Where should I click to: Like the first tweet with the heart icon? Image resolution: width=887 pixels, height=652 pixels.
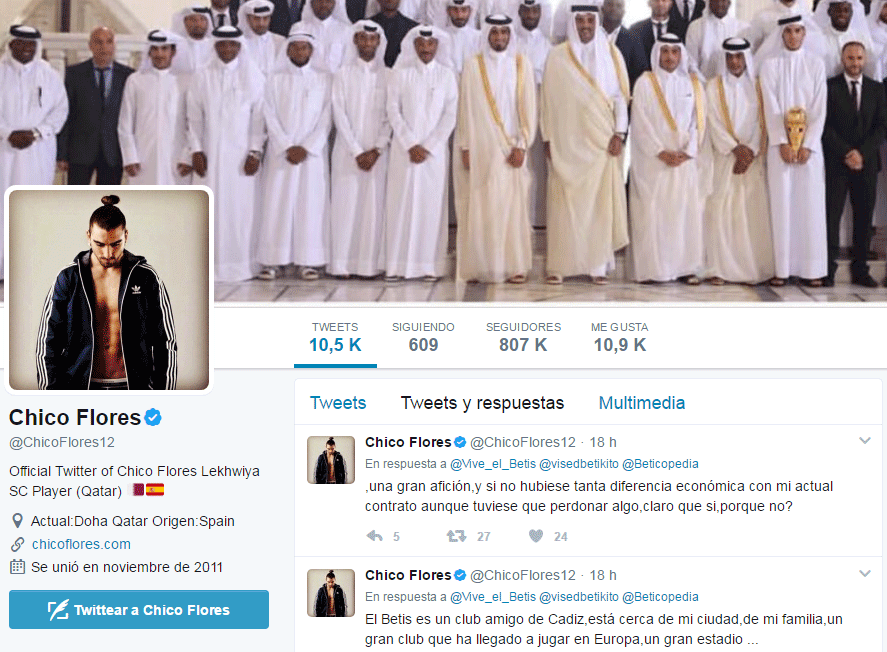point(536,536)
